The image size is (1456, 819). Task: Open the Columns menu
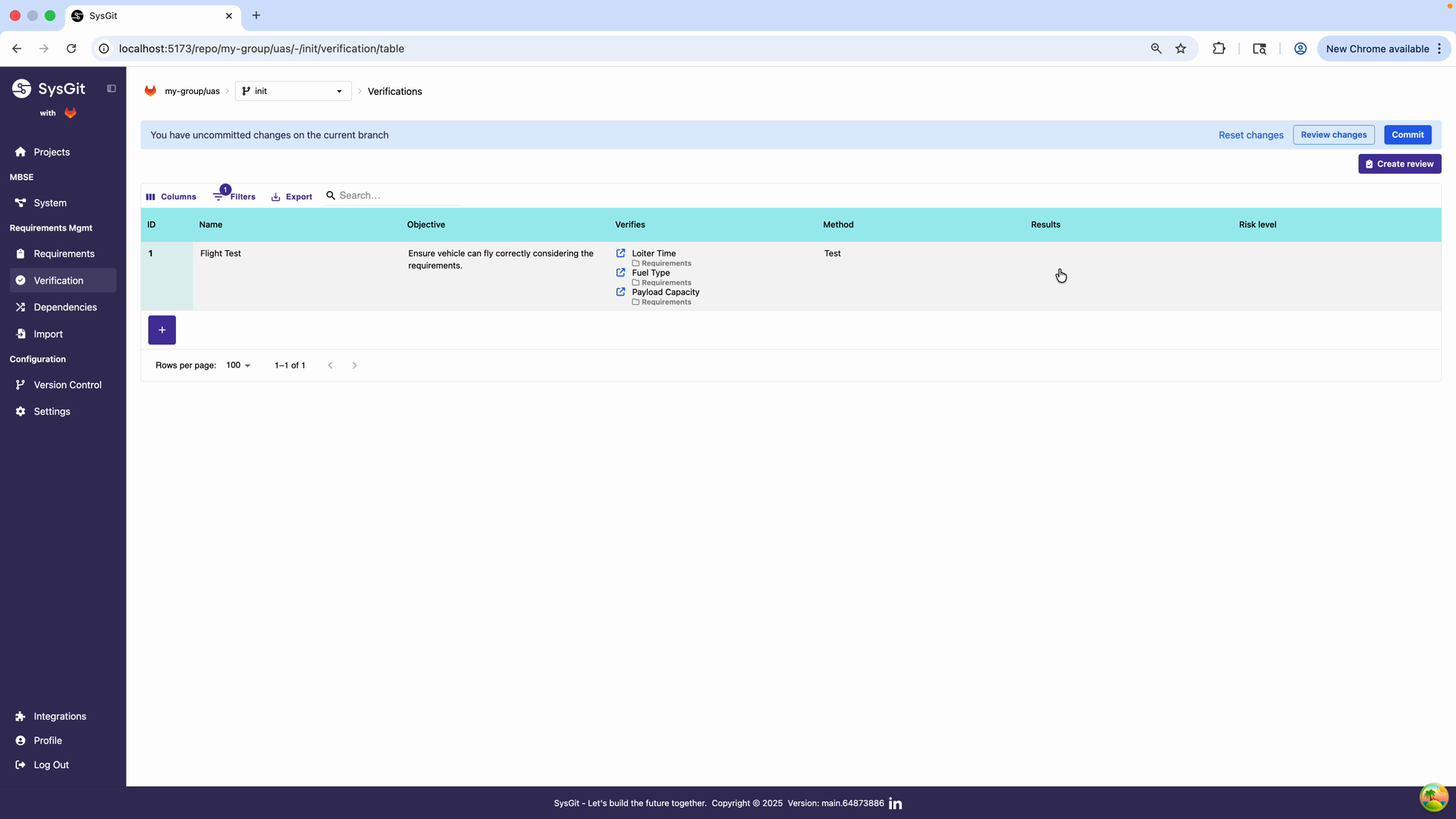(171, 196)
